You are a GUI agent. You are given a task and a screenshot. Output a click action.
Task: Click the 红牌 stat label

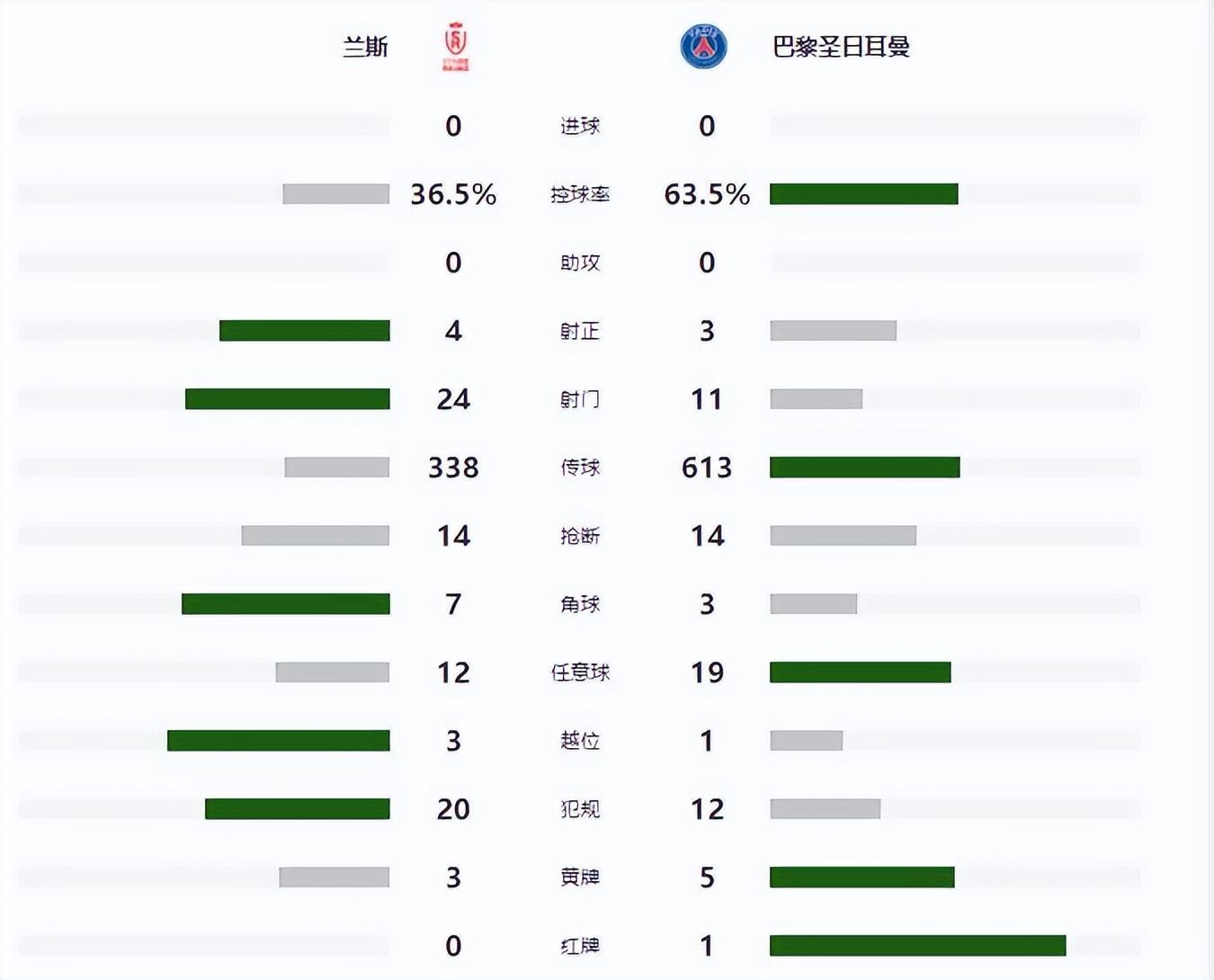tap(580, 946)
